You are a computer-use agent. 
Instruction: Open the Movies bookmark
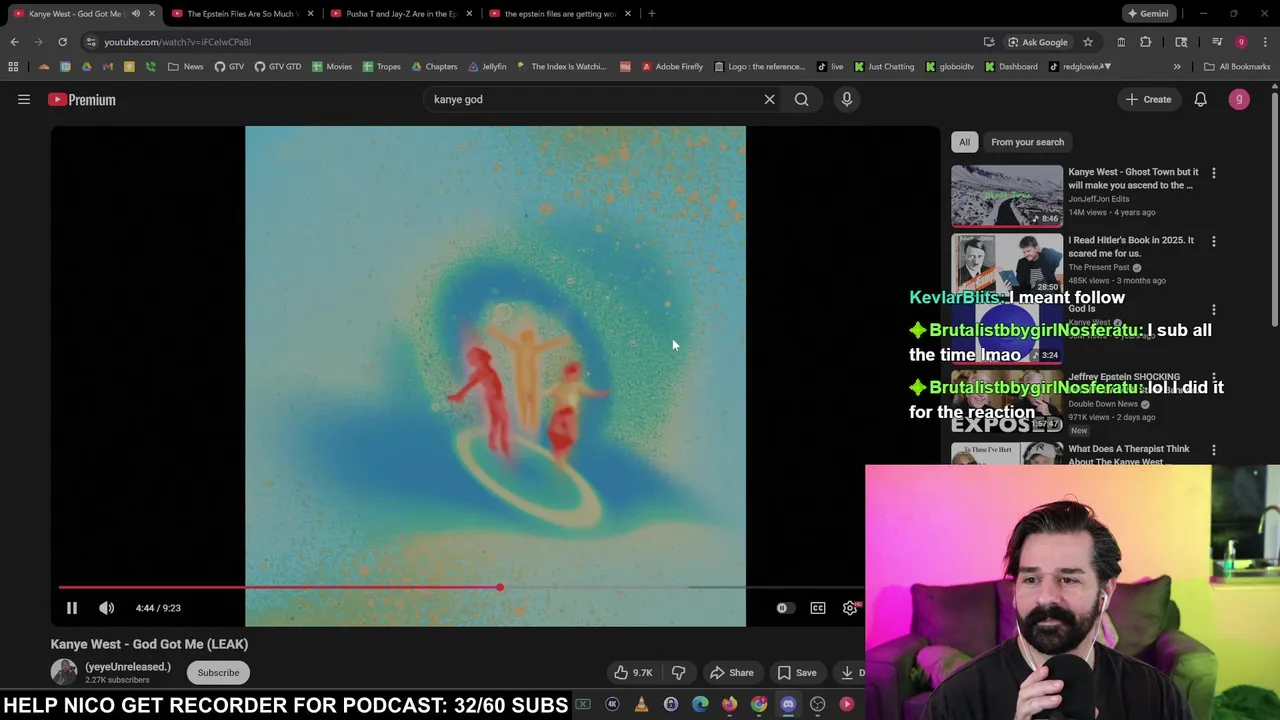tap(331, 67)
